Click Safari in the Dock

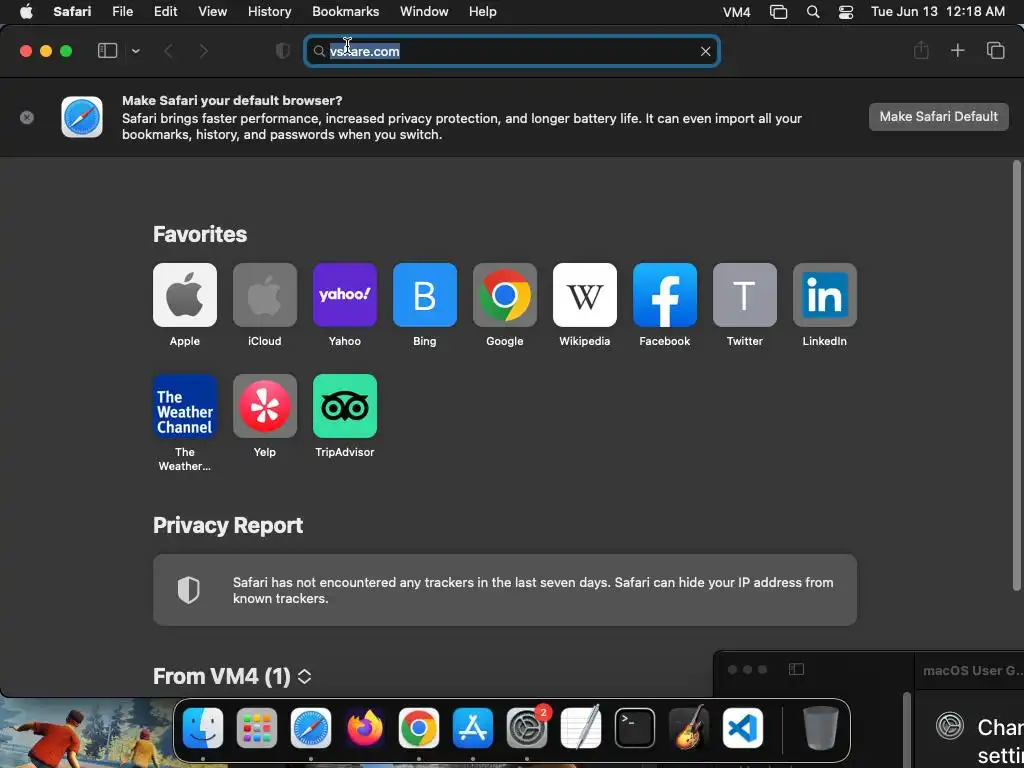coord(311,728)
